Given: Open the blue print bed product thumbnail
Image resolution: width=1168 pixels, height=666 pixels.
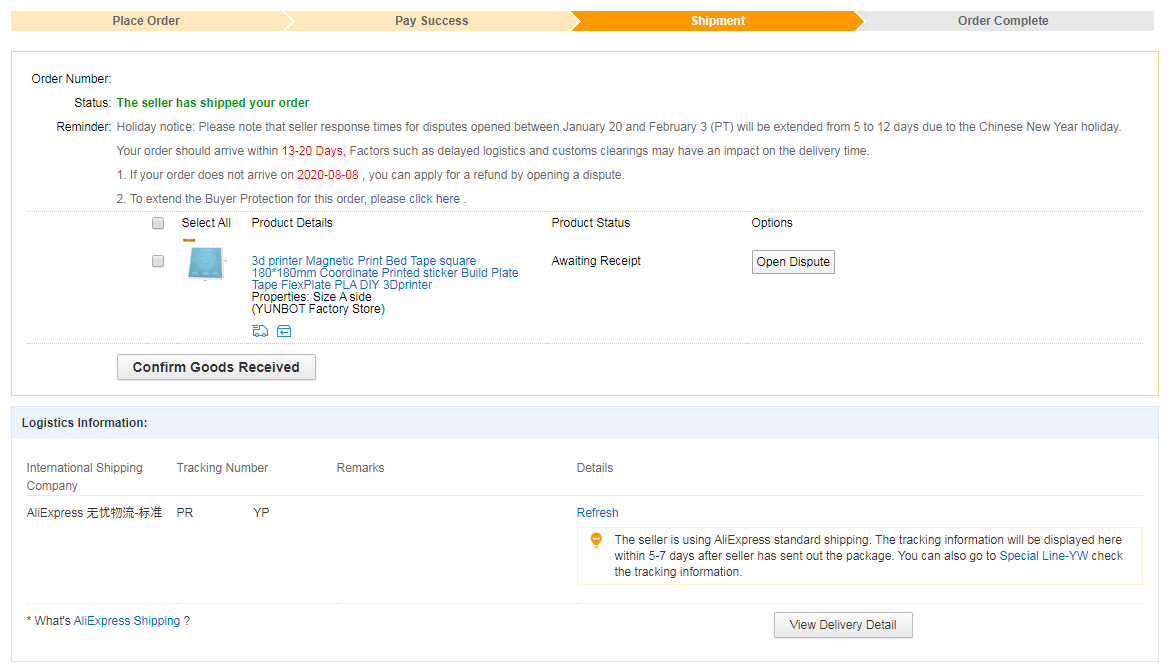Looking at the screenshot, I should click(x=206, y=263).
